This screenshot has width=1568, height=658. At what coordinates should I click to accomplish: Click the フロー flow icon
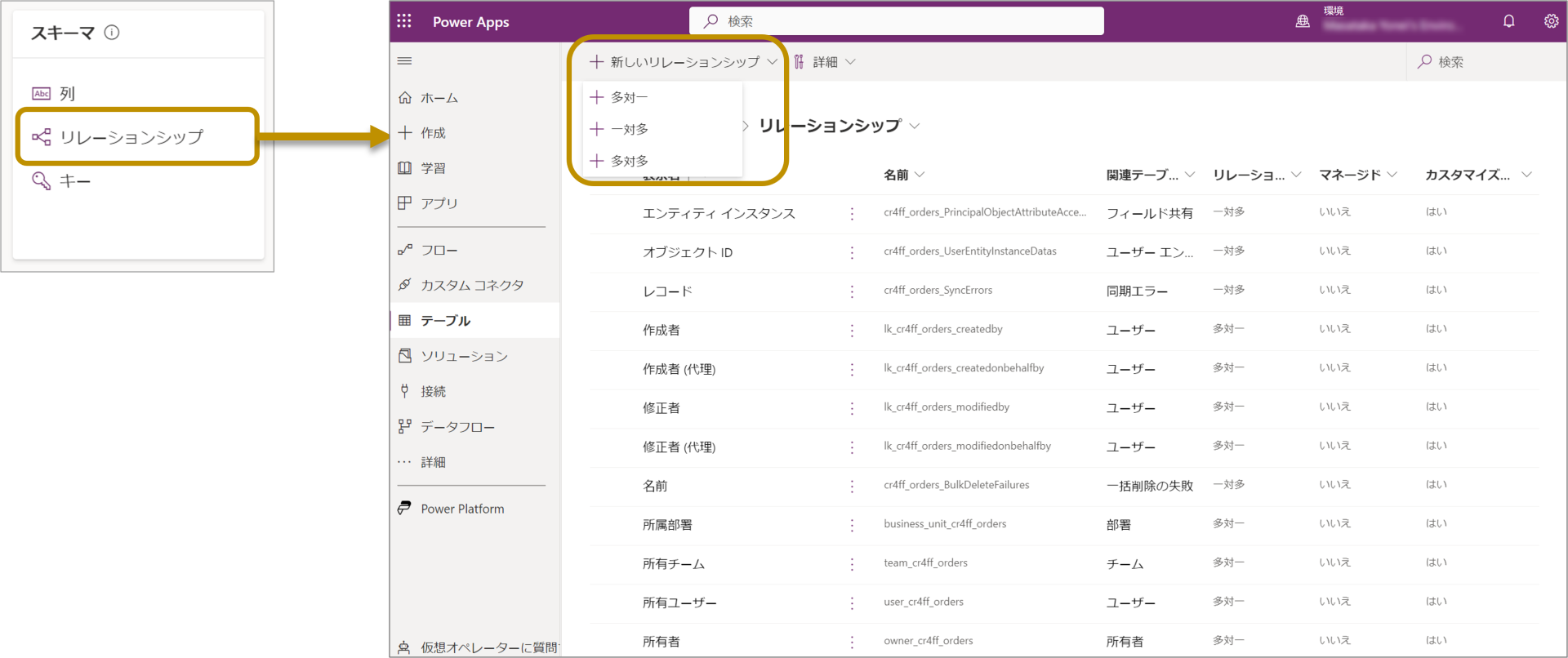pos(405,250)
